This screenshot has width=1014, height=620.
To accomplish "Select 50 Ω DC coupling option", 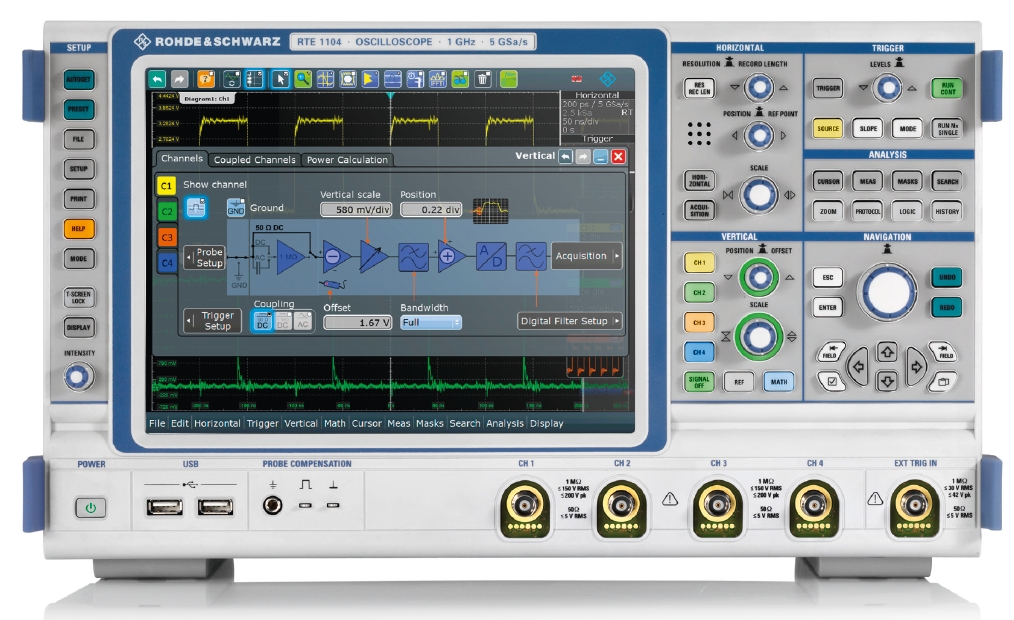I will 263,321.
